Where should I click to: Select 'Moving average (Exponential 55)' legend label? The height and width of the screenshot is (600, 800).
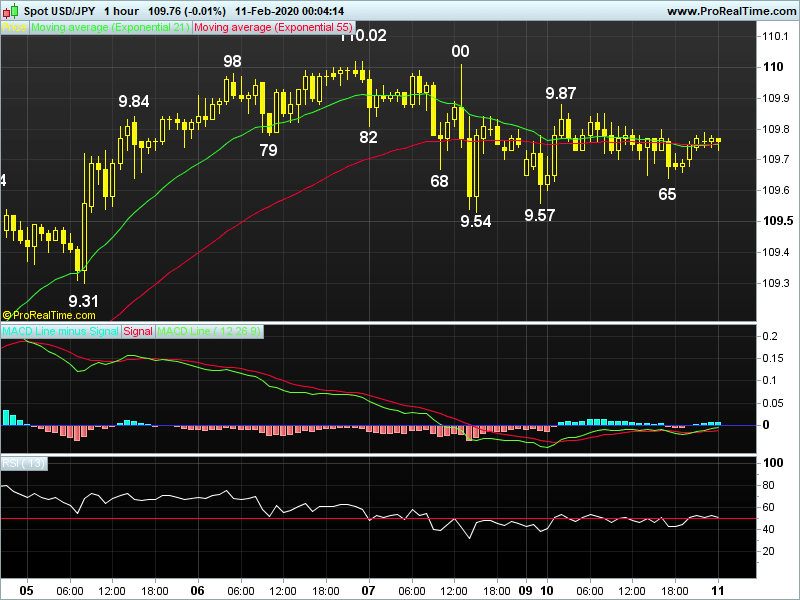pos(273,28)
